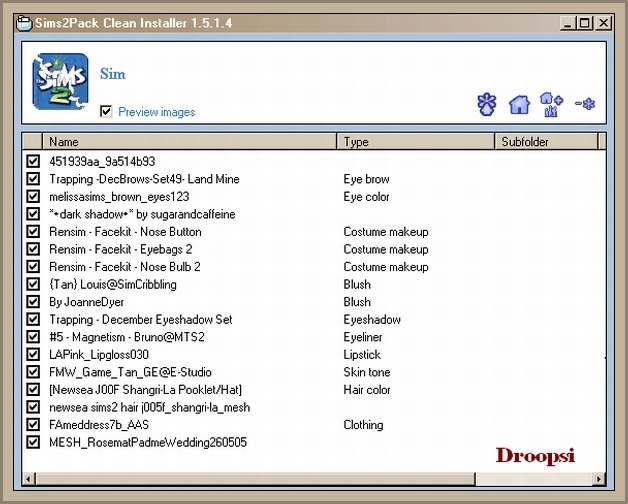This screenshot has height=504, width=628.
Task: Select the By JoanneDyer entry
Action: pos(87,302)
